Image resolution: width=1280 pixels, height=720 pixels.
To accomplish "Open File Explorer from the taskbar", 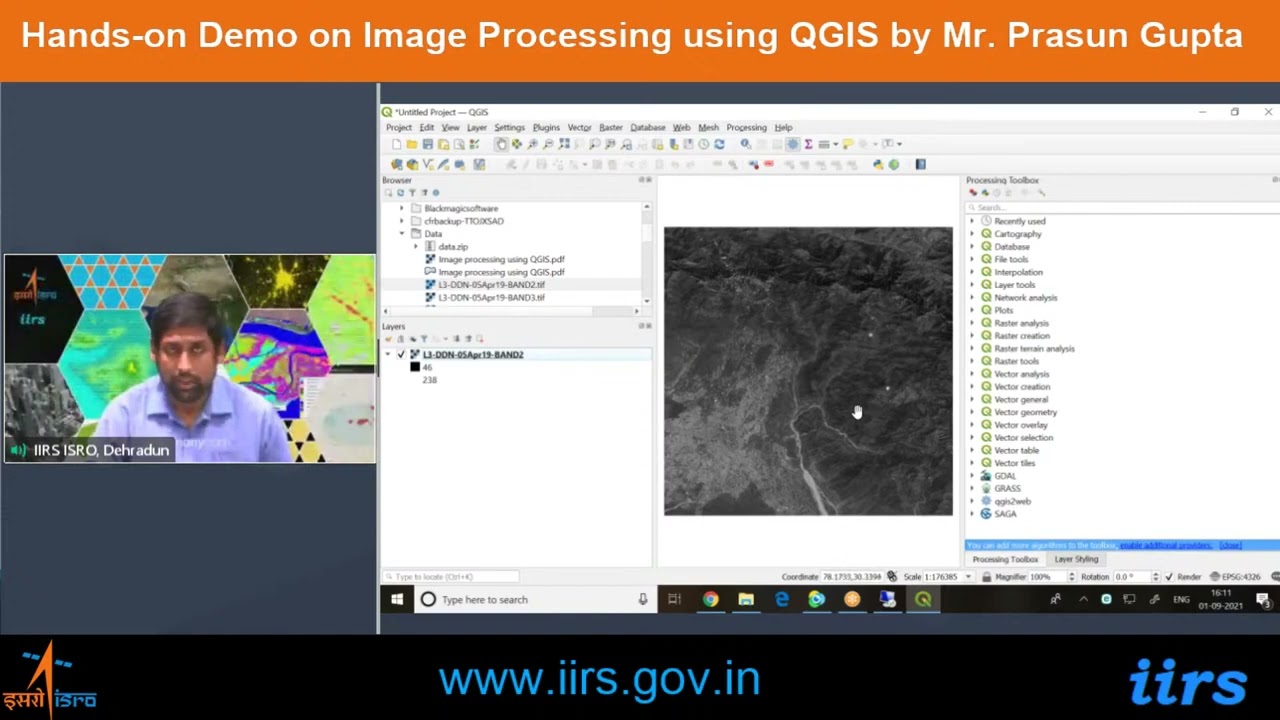I will point(746,600).
